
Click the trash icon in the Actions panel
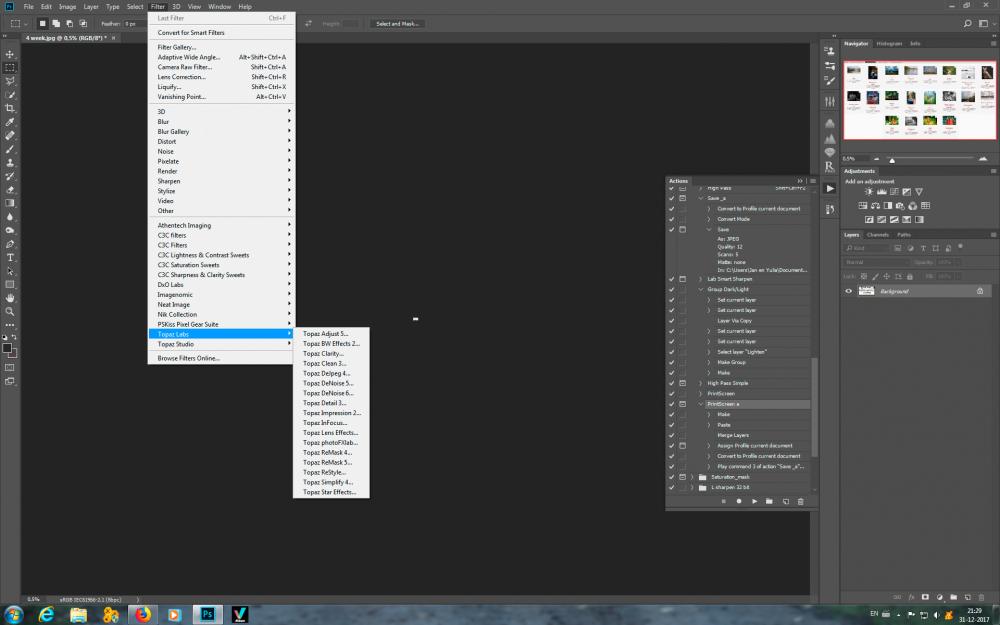click(x=800, y=501)
